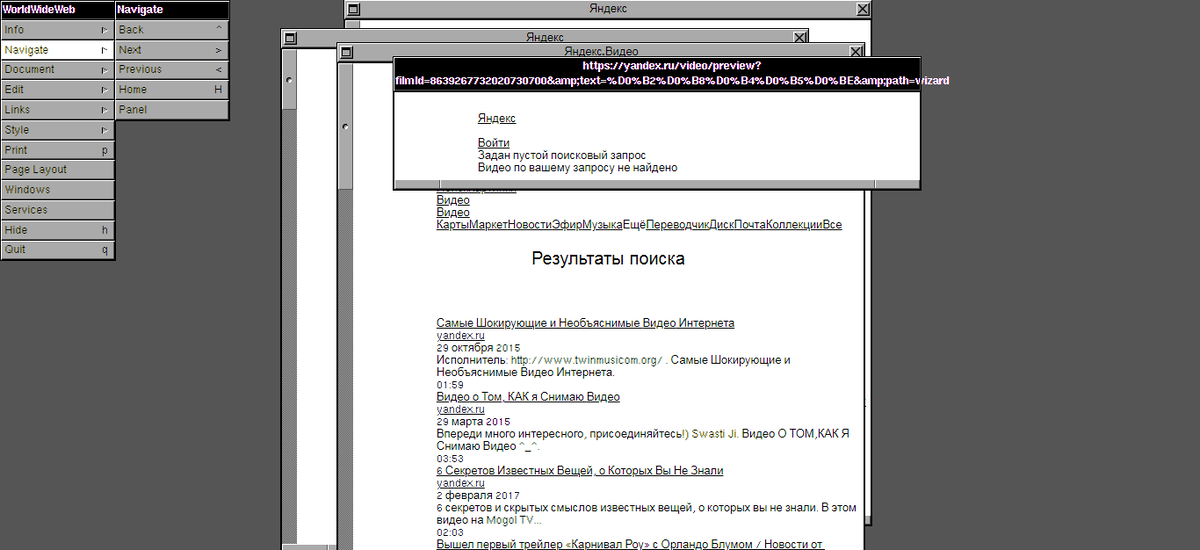Choose Hide from the WorldWideWeb menu
This screenshot has width=1200, height=550.
tap(58, 230)
